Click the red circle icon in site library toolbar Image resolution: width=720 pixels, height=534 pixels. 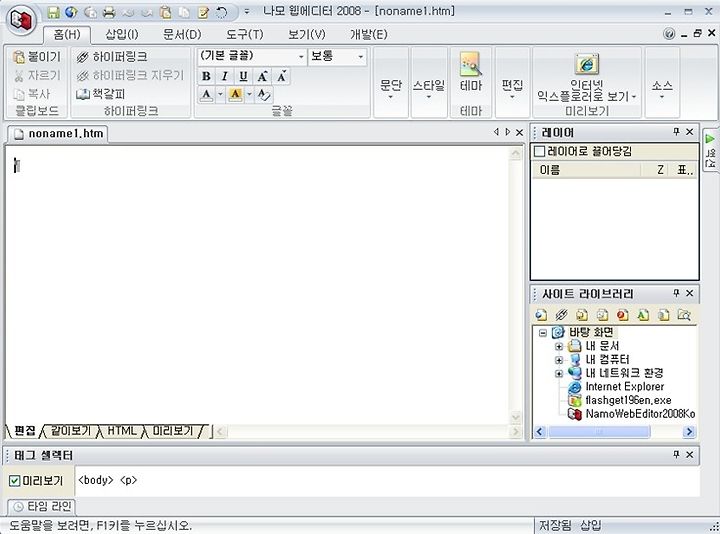pyautogui.click(x=623, y=315)
